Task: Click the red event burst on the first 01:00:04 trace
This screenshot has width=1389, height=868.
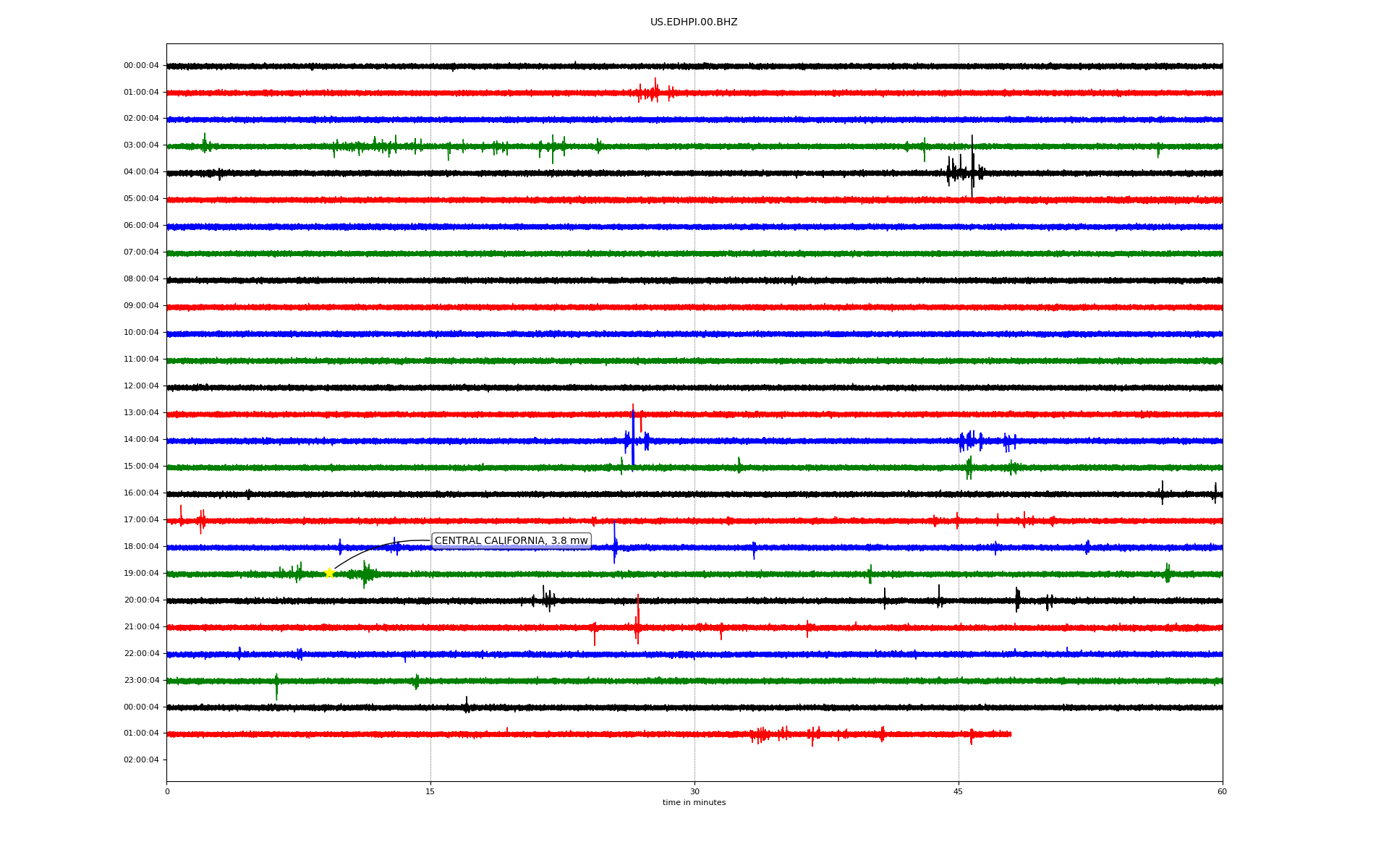Action: 655,91
